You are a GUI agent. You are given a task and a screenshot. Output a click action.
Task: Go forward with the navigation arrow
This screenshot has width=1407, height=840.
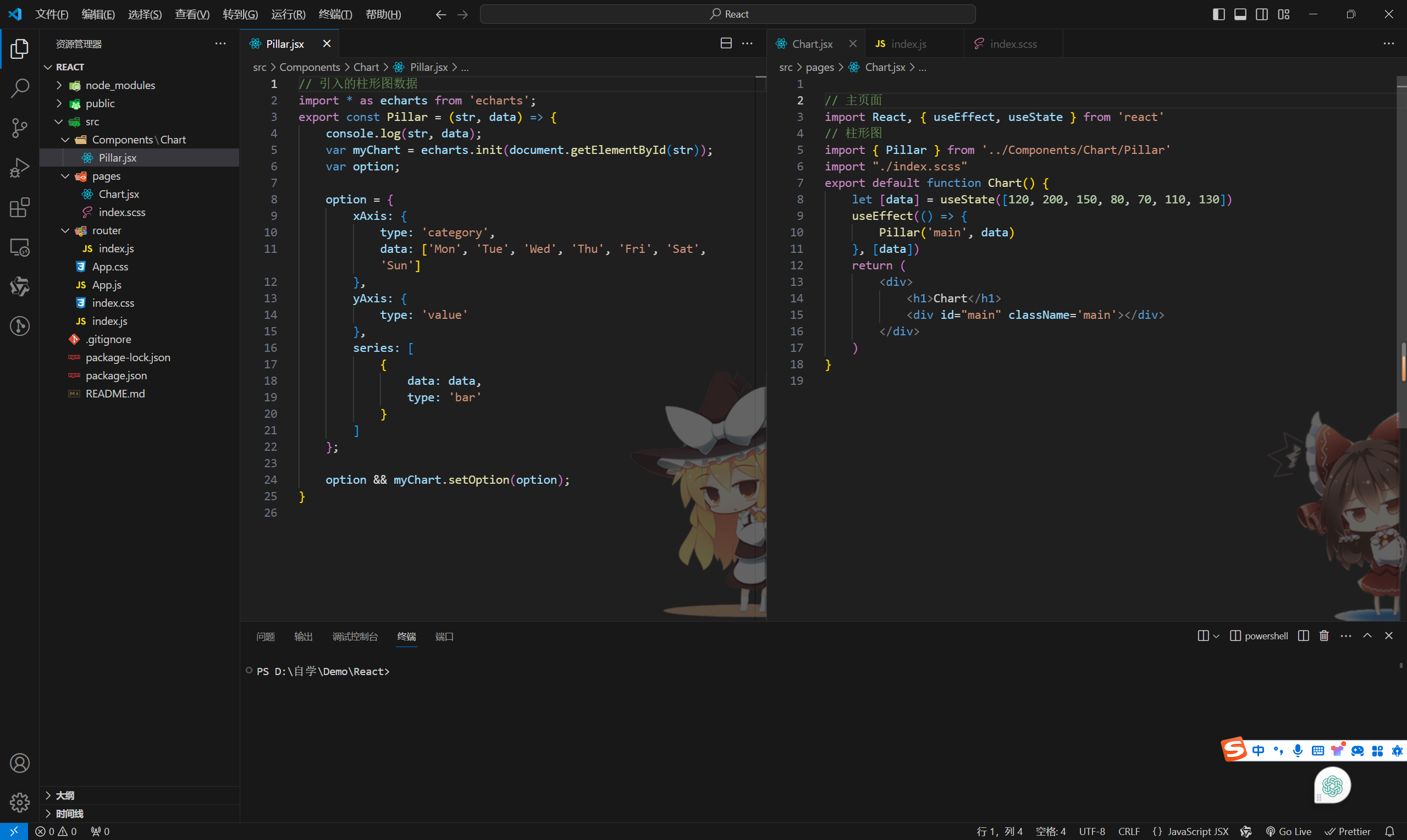[462, 14]
